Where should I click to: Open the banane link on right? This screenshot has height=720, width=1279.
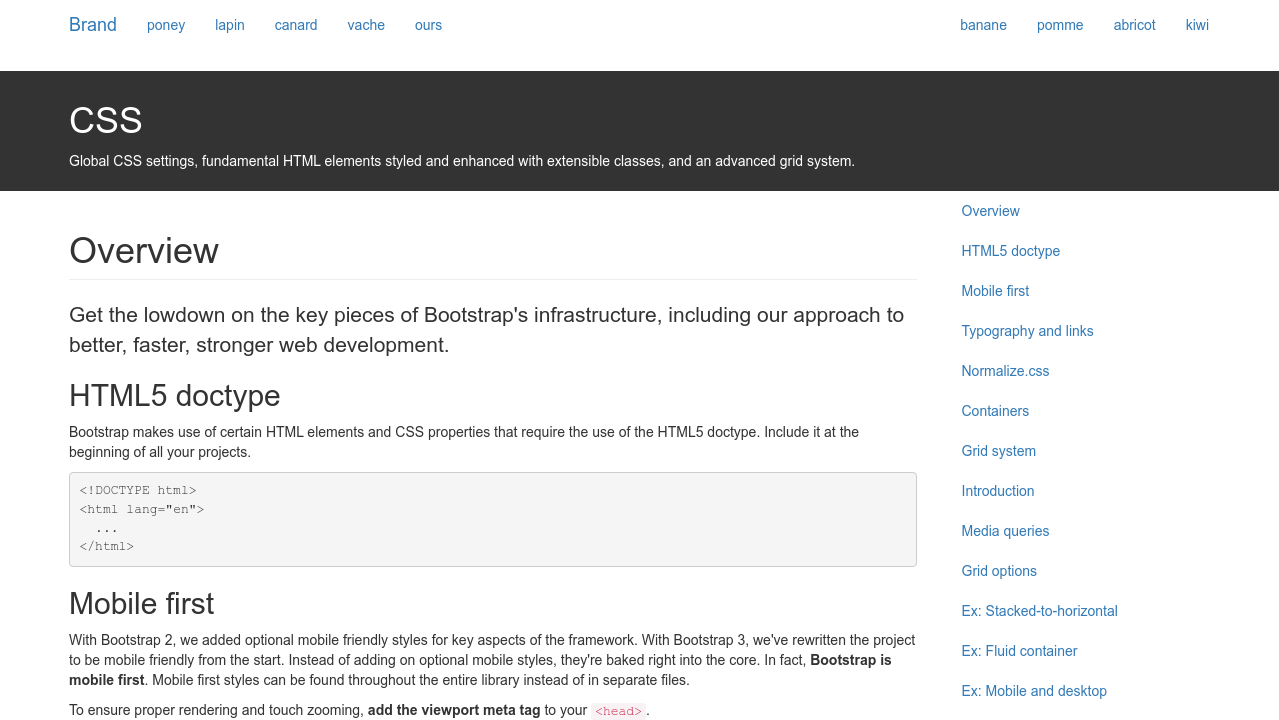pos(983,25)
